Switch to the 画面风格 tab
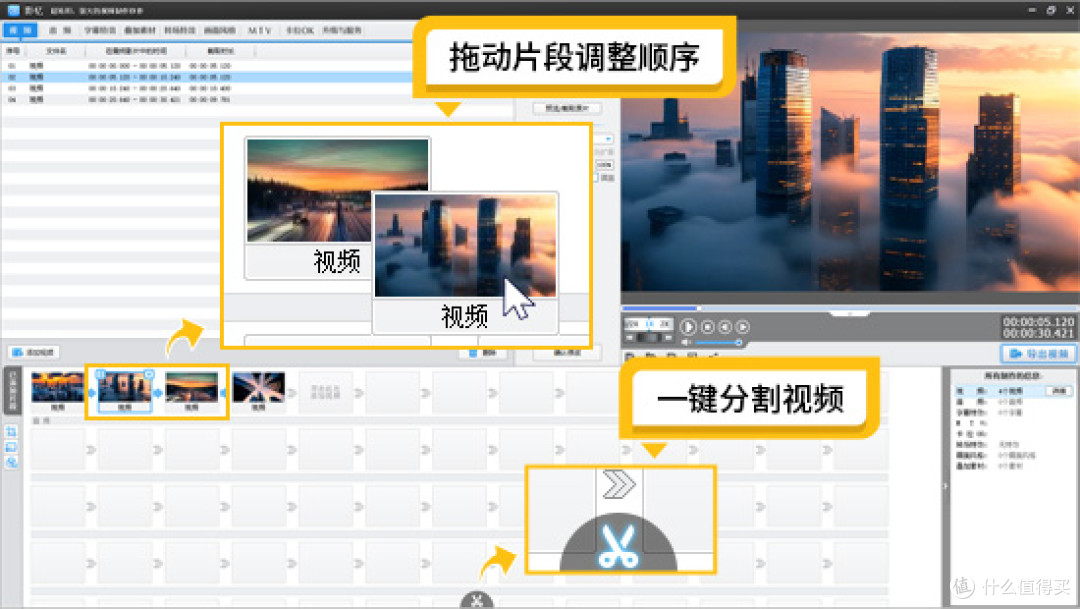Image resolution: width=1080 pixels, height=609 pixels. [x=220, y=30]
